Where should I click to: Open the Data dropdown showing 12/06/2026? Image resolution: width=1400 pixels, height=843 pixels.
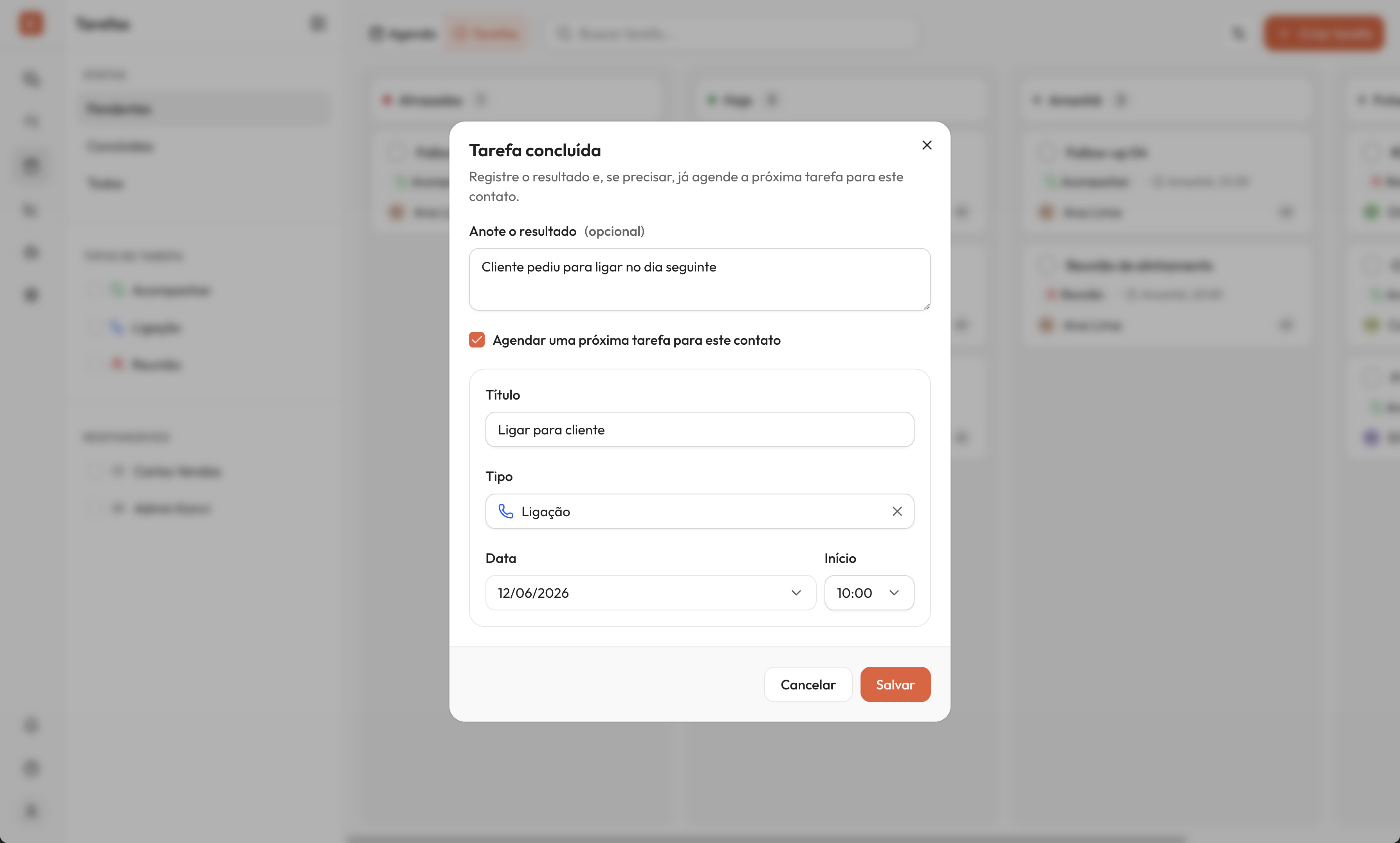click(x=651, y=592)
